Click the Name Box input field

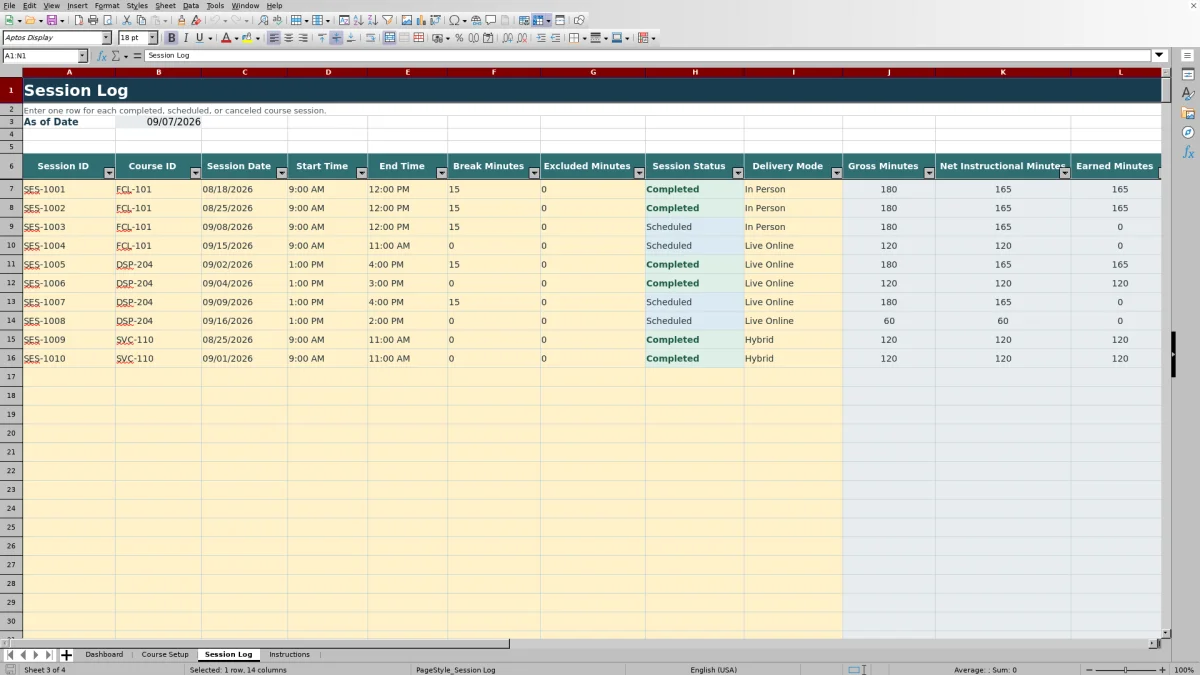click(40, 56)
